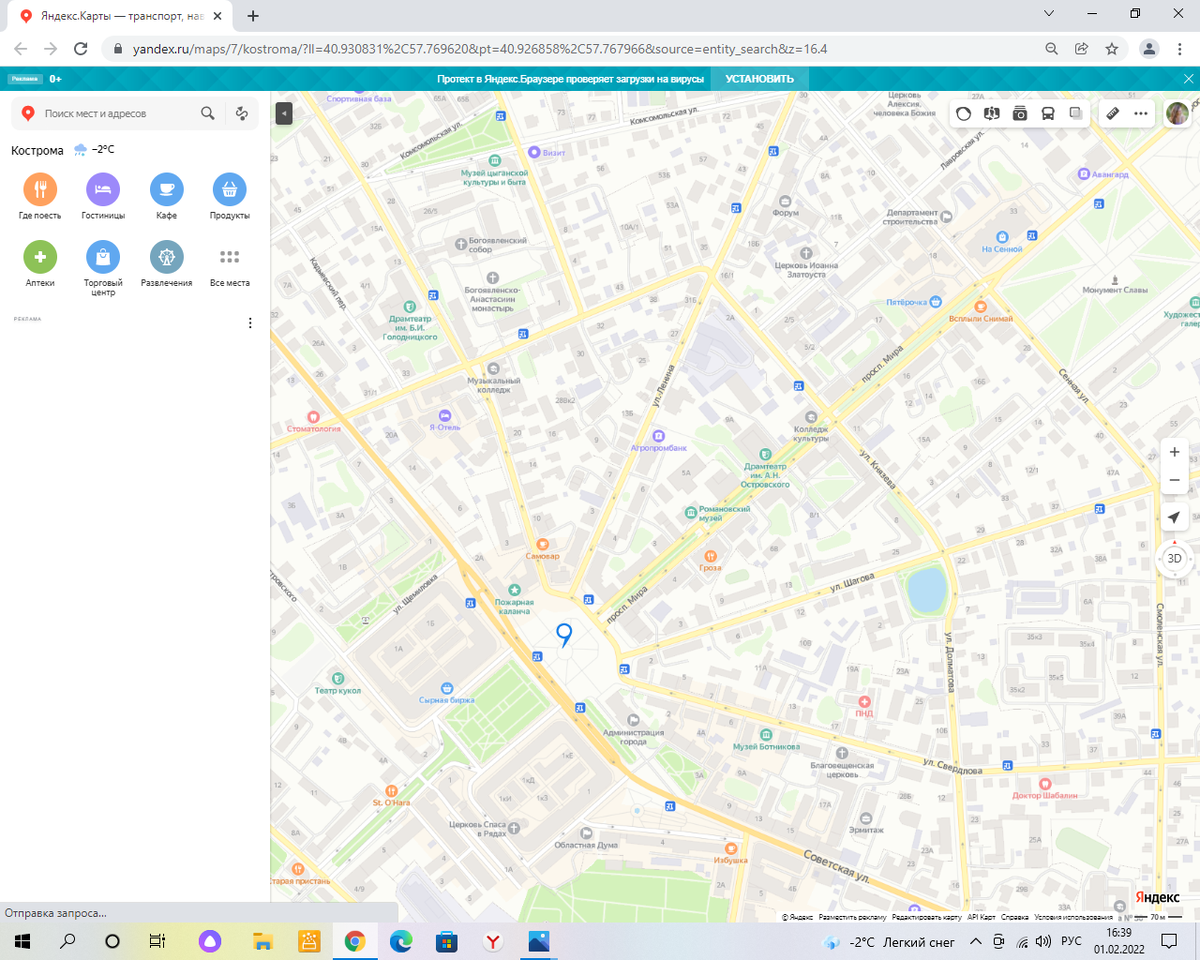Click the 'Авангард' marker
The width and height of the screenshot is (1200, 960).
pyautogui.click(x=1083, y=174)
